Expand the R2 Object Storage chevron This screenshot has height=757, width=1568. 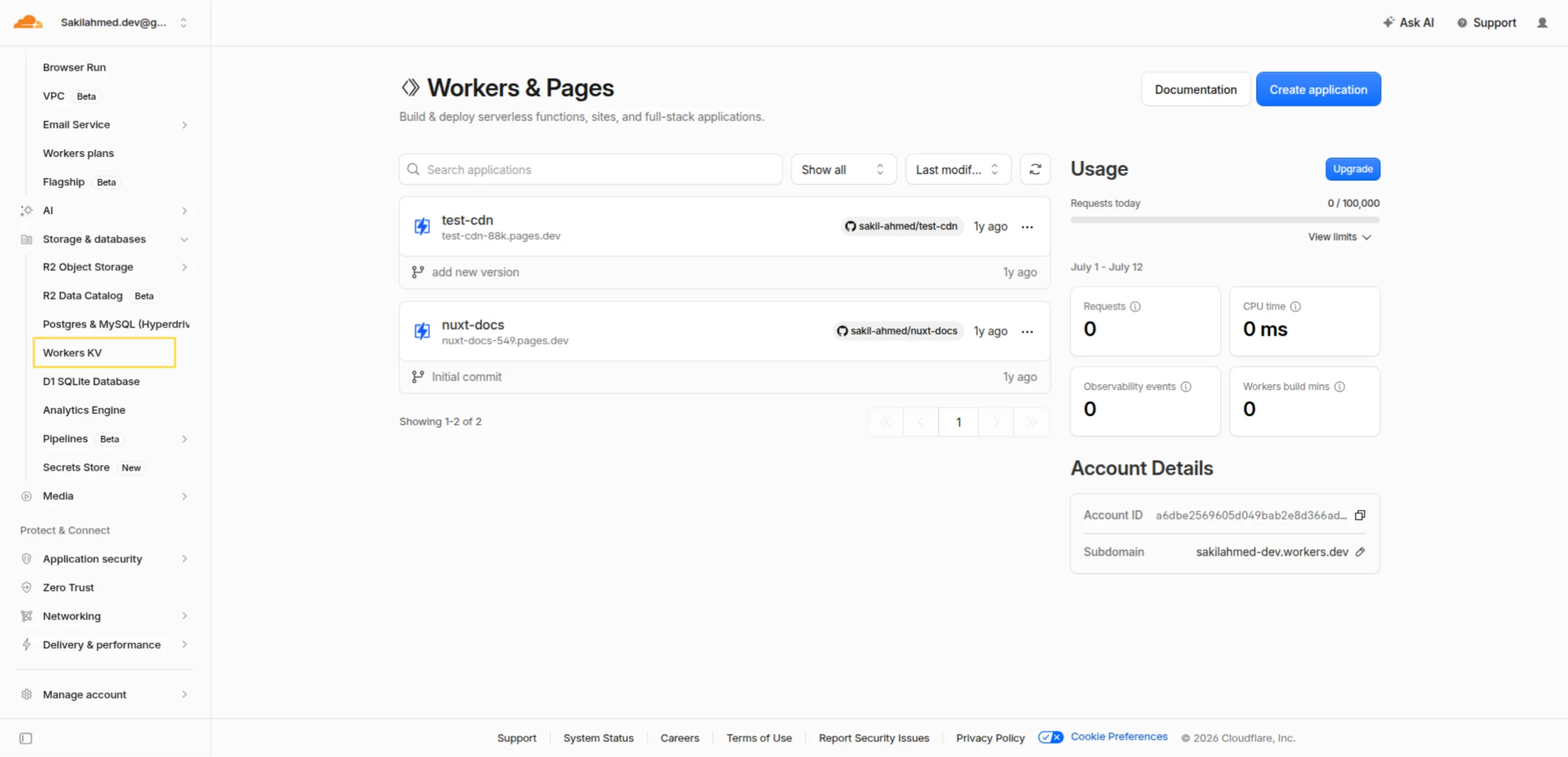pyautogui.click(x=184, y=267)
